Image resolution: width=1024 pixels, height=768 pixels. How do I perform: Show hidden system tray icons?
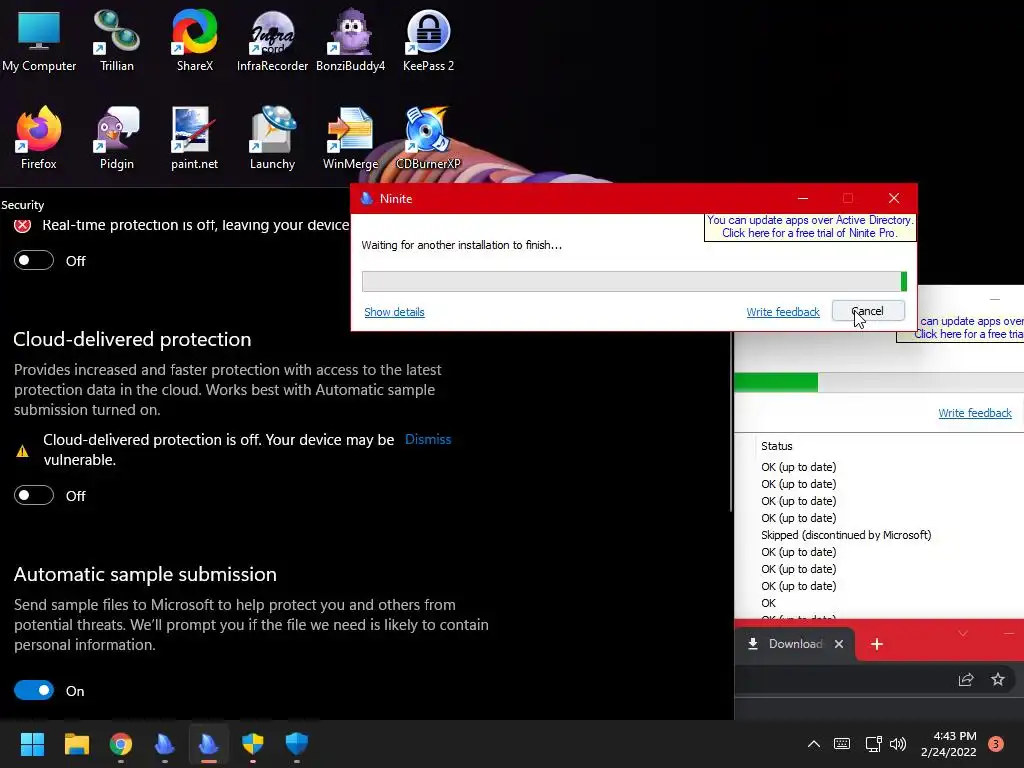tap(814, 743)
